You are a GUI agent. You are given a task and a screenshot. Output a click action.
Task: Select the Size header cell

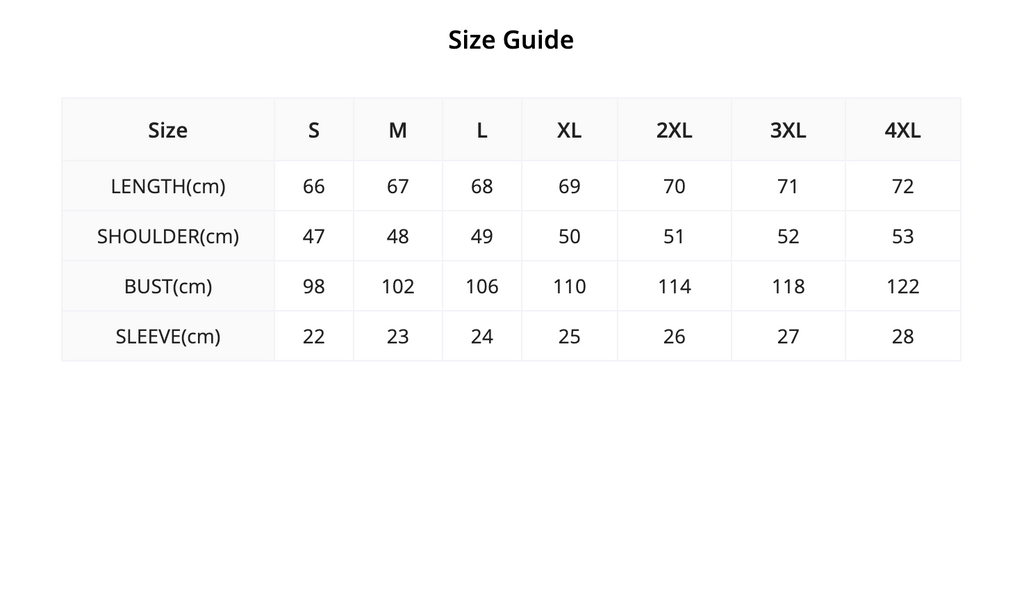[x=168, y=130]
